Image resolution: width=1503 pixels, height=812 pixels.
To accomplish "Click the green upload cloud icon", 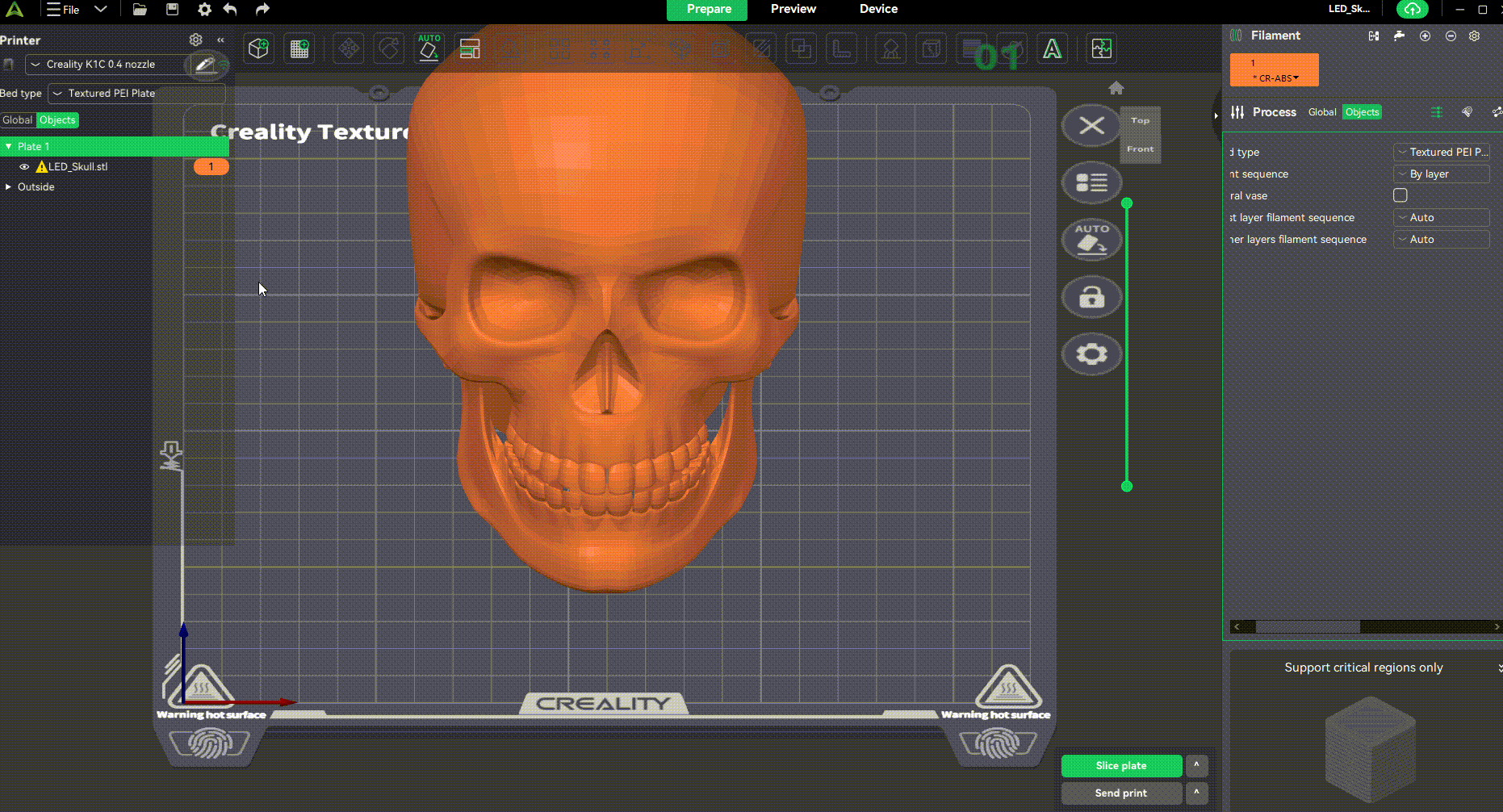I will [1412, 10].
